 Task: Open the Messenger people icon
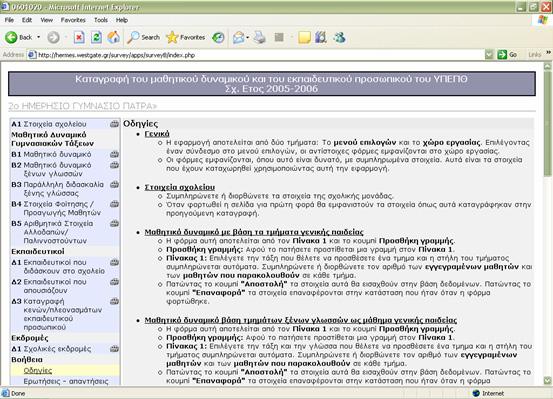point(340,37)
